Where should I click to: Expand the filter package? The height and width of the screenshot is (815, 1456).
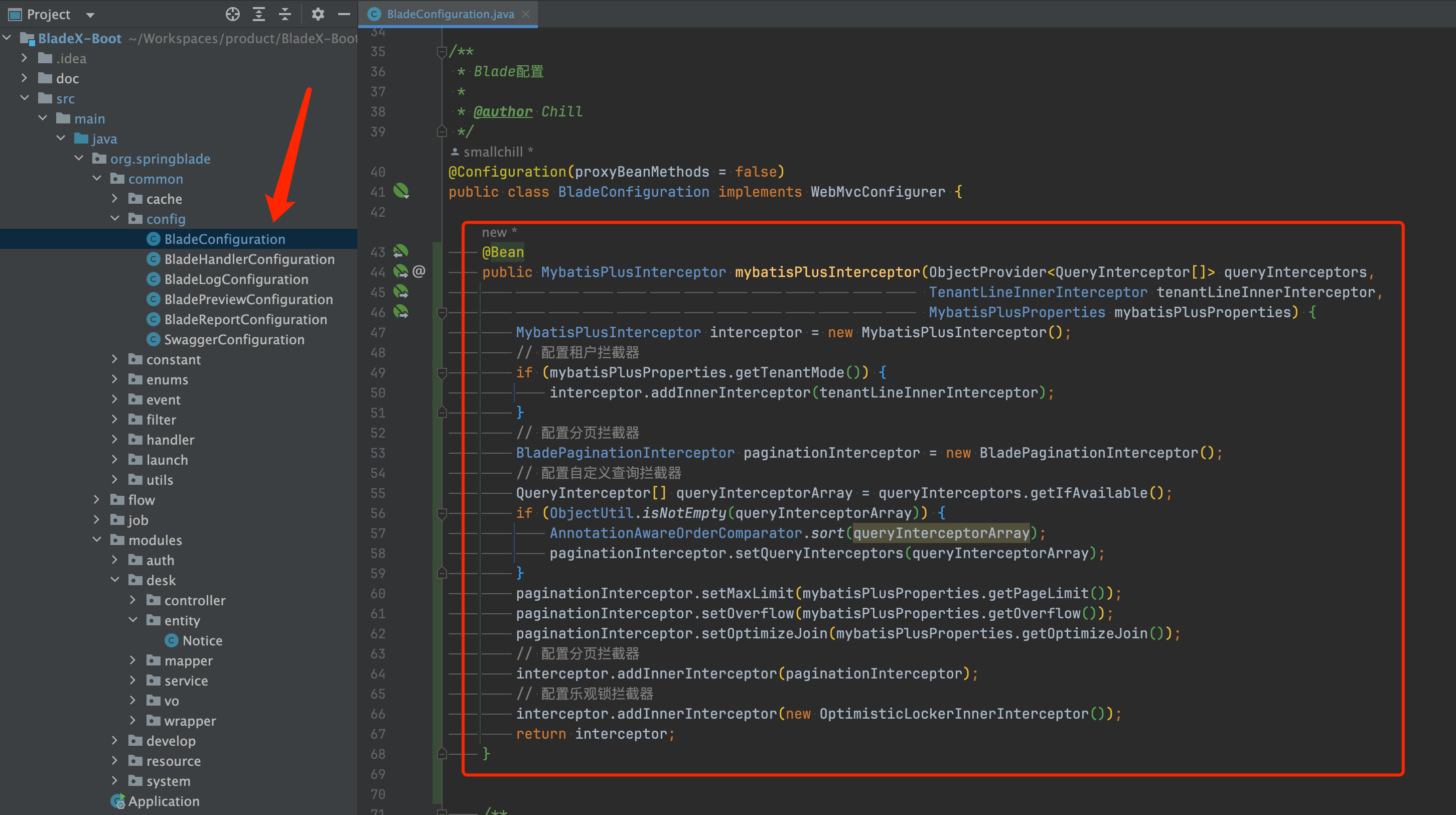pos(115,420)
